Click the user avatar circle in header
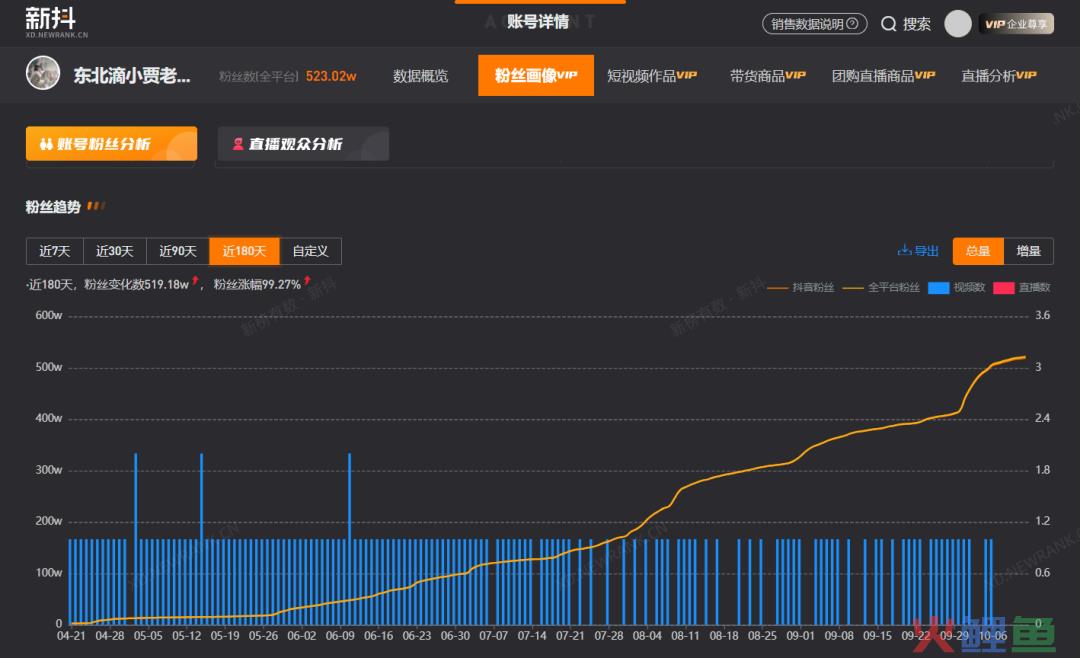Viewport: 1080px width, 658px height. point(957,23)
